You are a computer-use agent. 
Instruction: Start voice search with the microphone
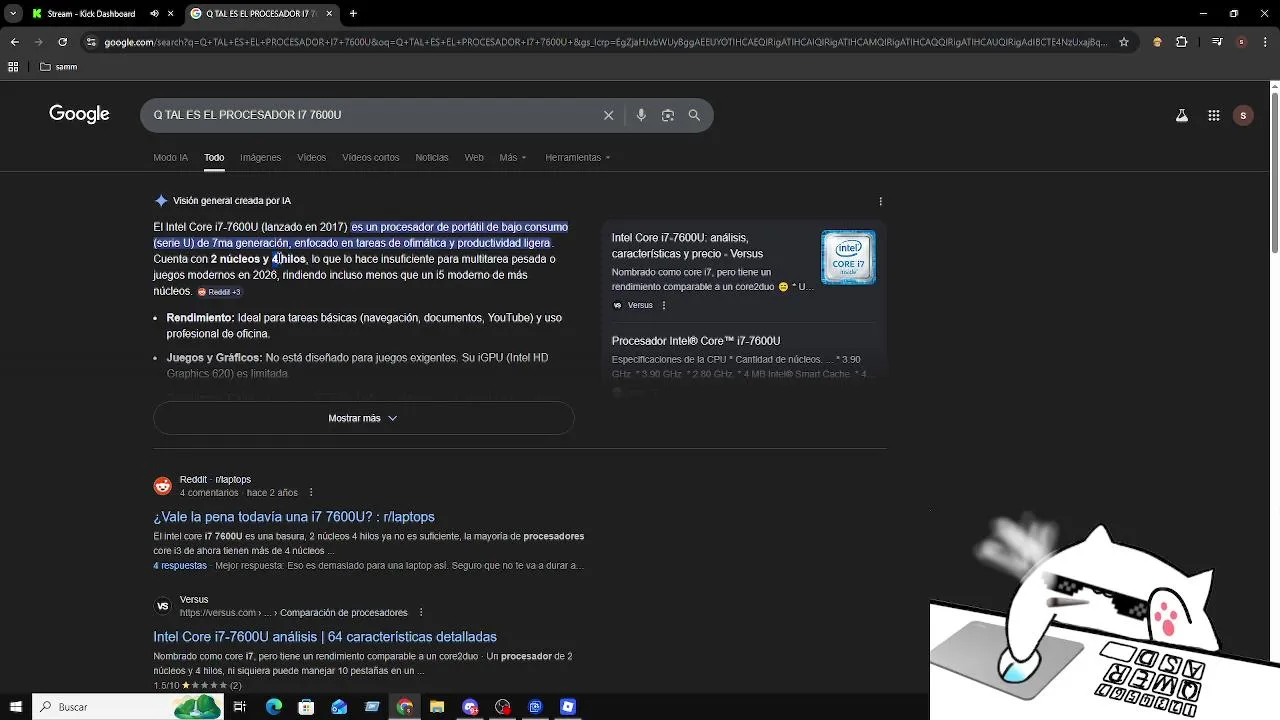641,115
